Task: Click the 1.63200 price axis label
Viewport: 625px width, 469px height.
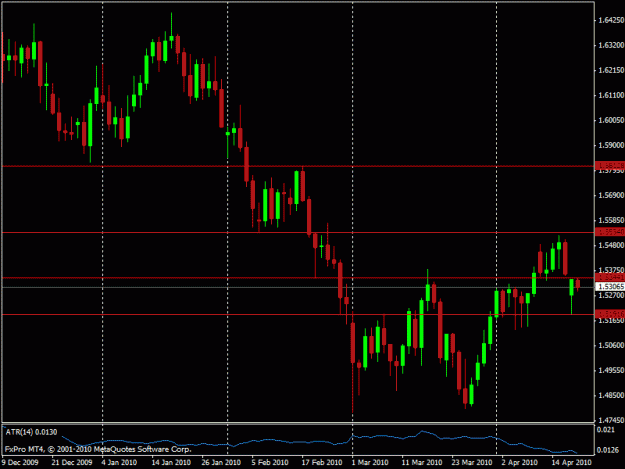Action: pyautogui.click(x=611, y=45)
